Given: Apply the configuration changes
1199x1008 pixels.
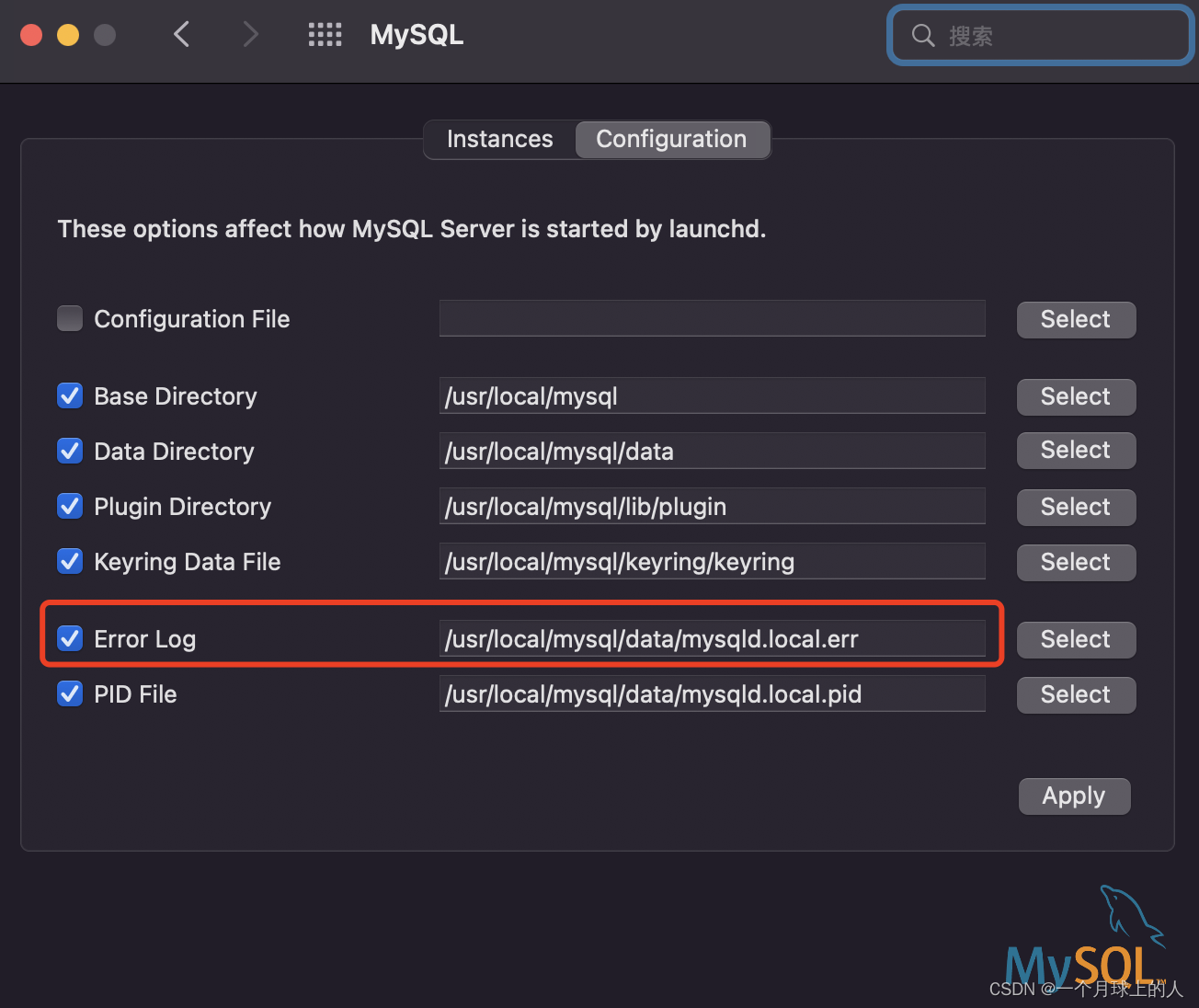Looking at the screenshot, I should 1074,796.
